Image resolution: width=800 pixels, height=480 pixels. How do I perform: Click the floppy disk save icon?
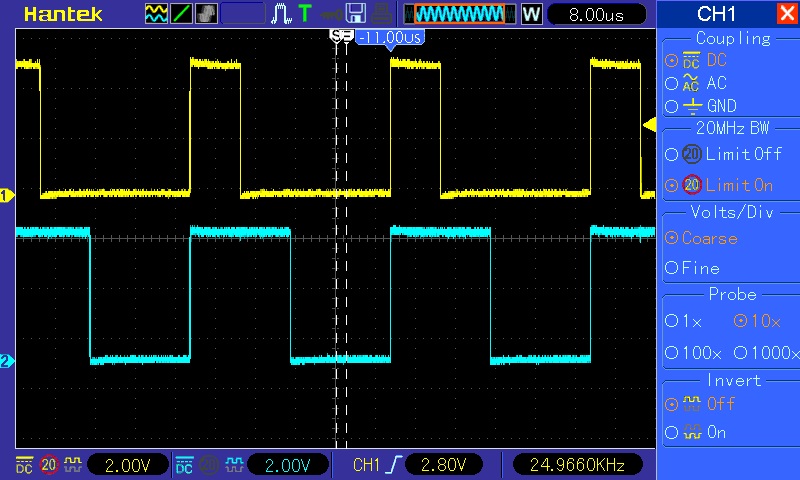(x=356, y=14)
